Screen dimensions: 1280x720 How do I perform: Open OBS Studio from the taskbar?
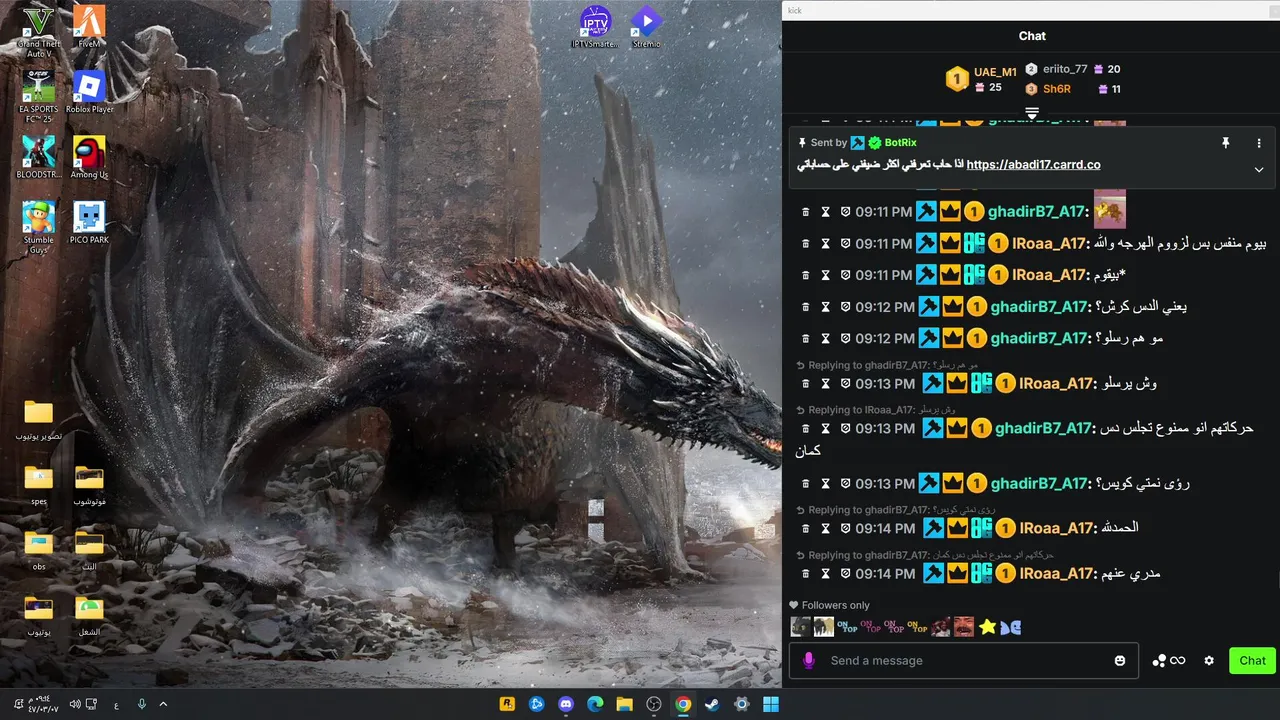click(653, 704)
